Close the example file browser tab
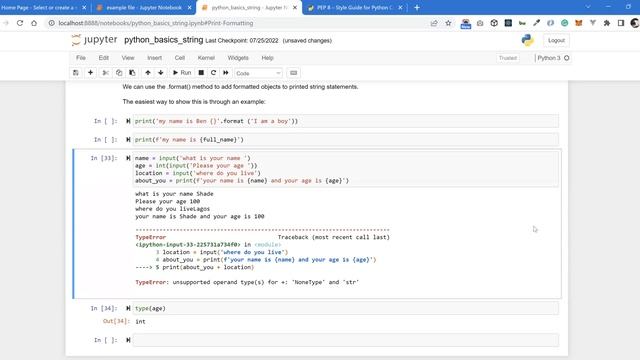The image size is (640, 360). coord(189,8)
